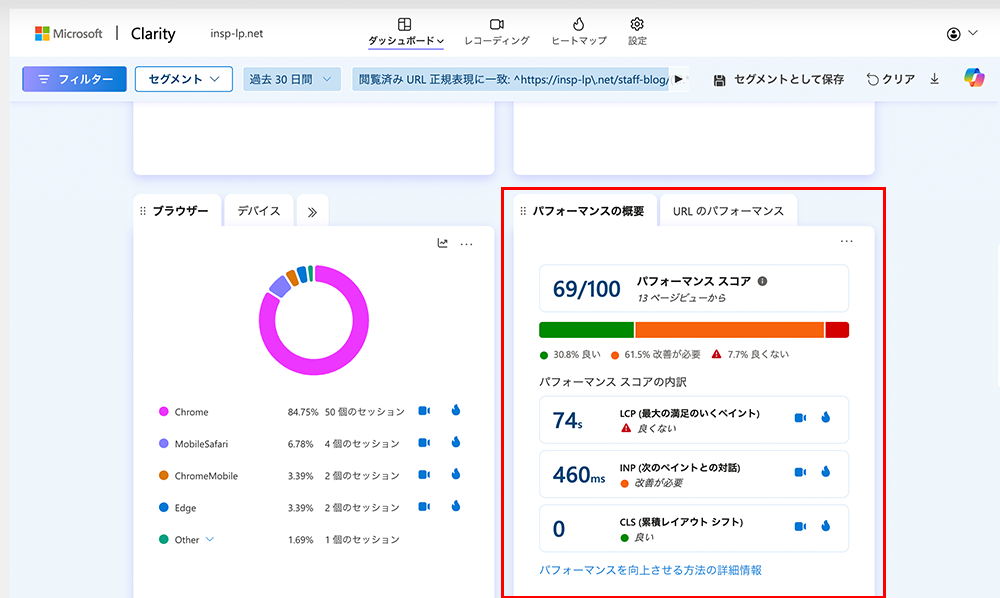Click the 84.75% Chrome percentage

tap(302, 412)
